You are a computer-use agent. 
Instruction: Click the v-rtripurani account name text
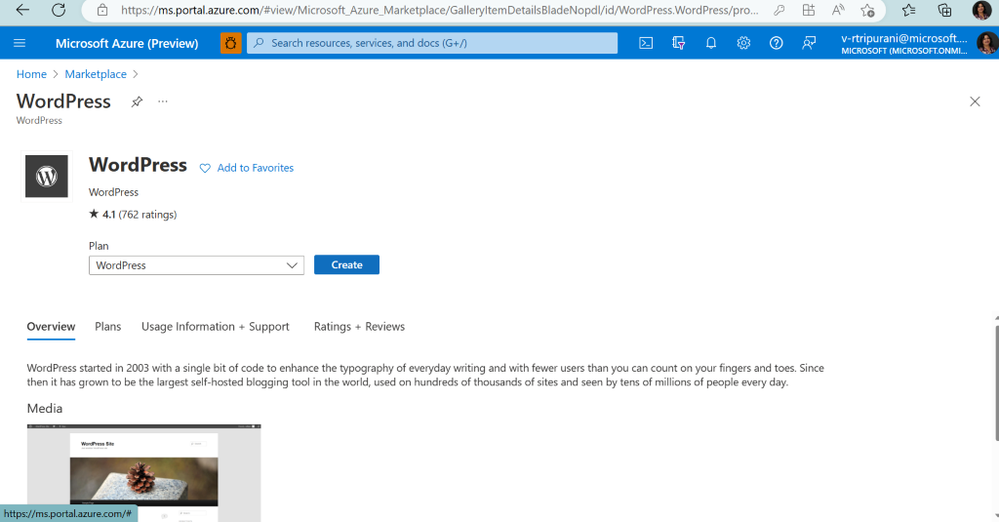point(904,38)
